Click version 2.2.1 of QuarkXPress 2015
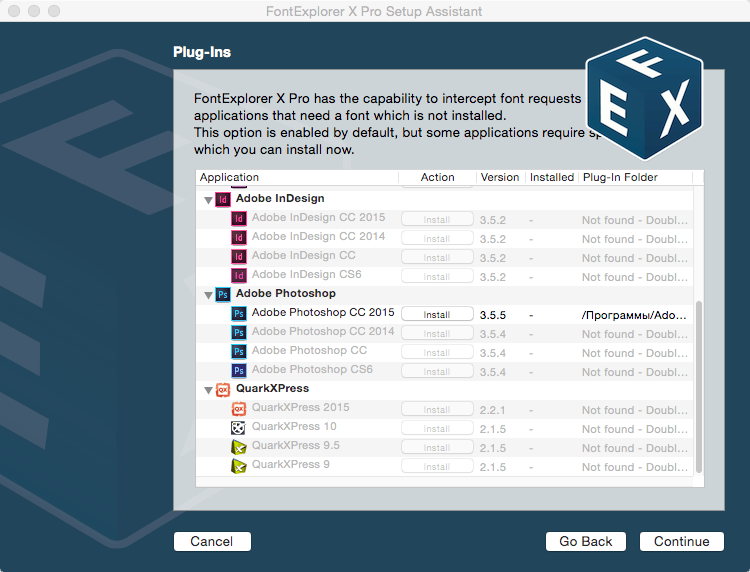This screenshot has height=572, width=750. 493,410
